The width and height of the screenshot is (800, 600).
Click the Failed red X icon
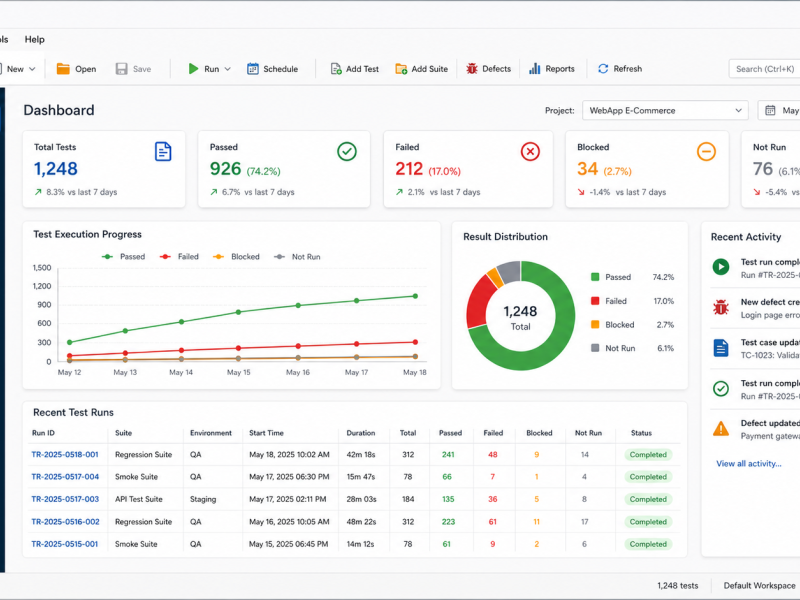point(530,152)
